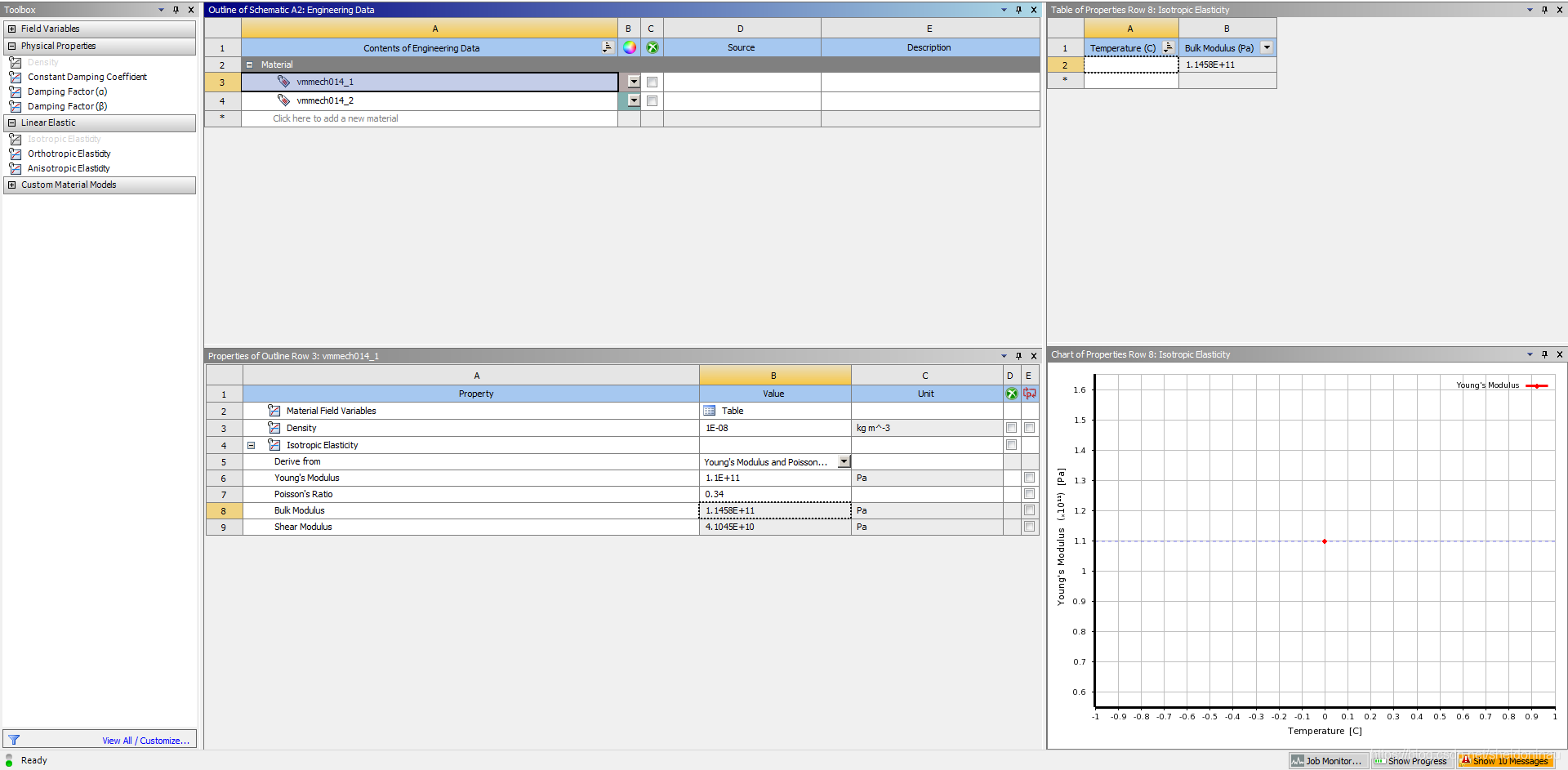Select the Damping Factor (α) icon

click(x=15, y=91)
